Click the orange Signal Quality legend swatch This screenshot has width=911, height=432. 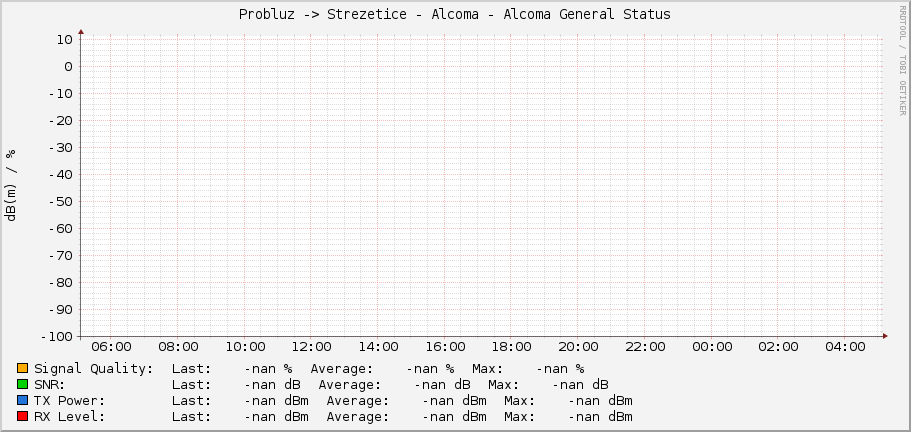23,368
